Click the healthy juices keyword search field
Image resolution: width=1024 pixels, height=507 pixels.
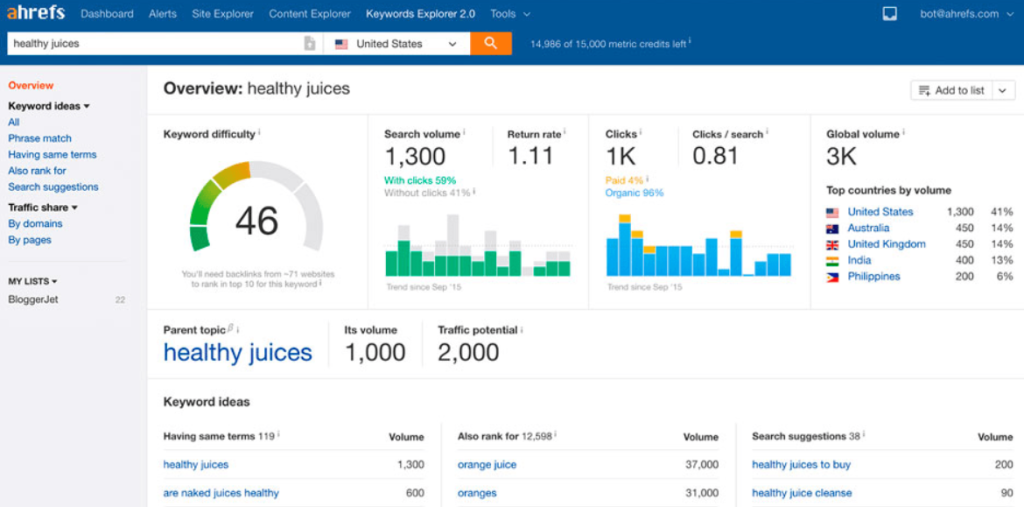pyautogui.click(x=155, y=44)
